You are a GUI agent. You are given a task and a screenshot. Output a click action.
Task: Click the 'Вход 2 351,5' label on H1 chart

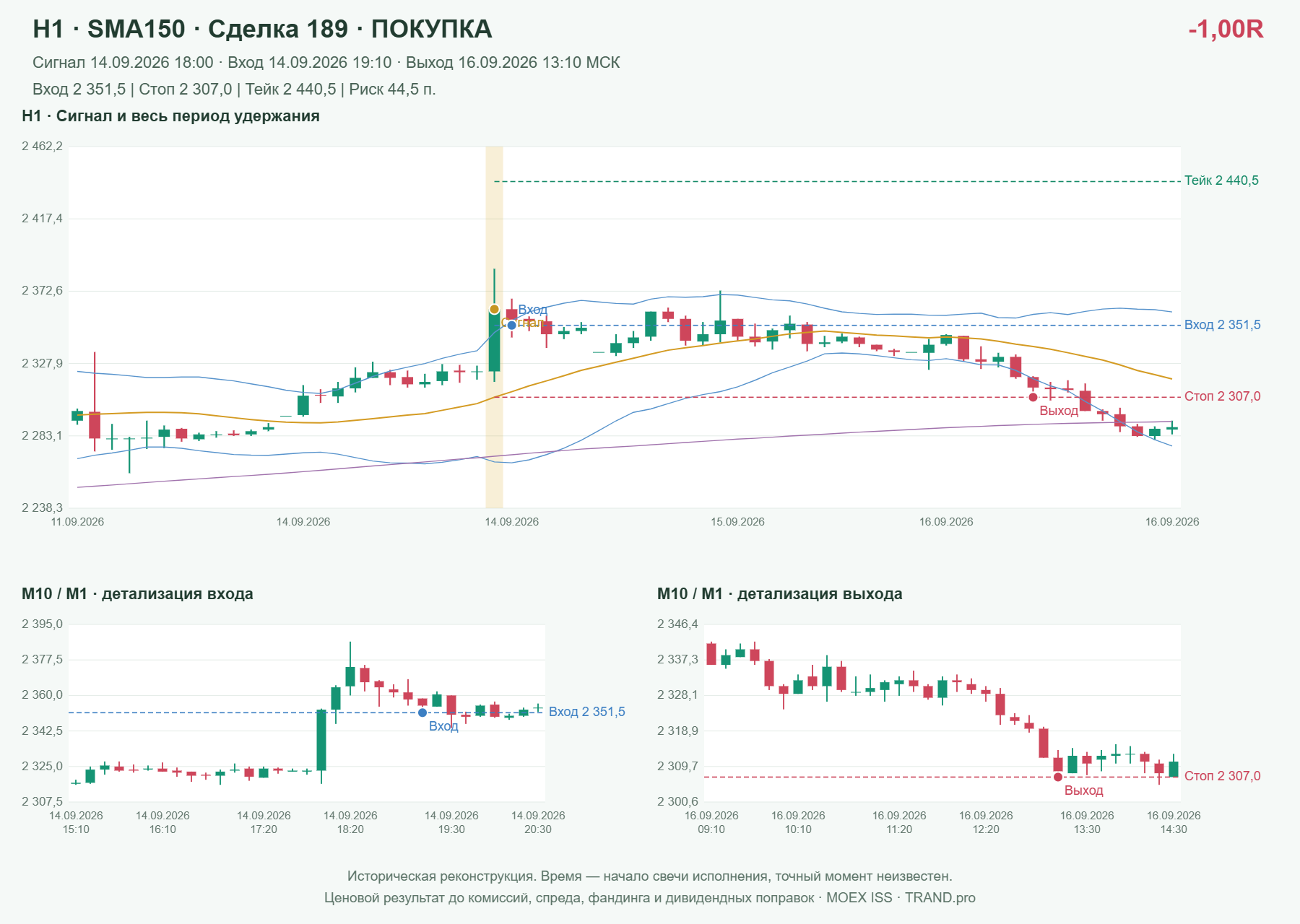pos(1223,325)
